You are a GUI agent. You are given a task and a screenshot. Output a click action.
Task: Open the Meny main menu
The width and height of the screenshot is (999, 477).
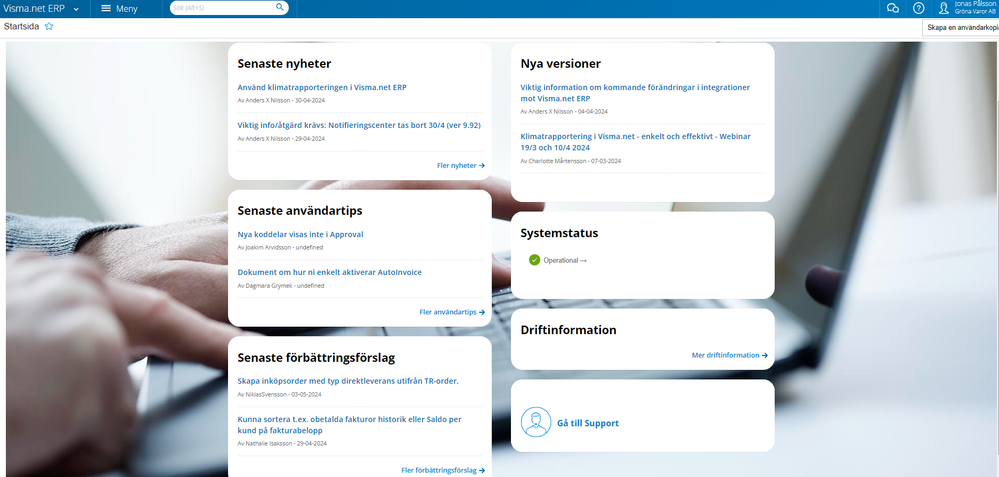119,8
